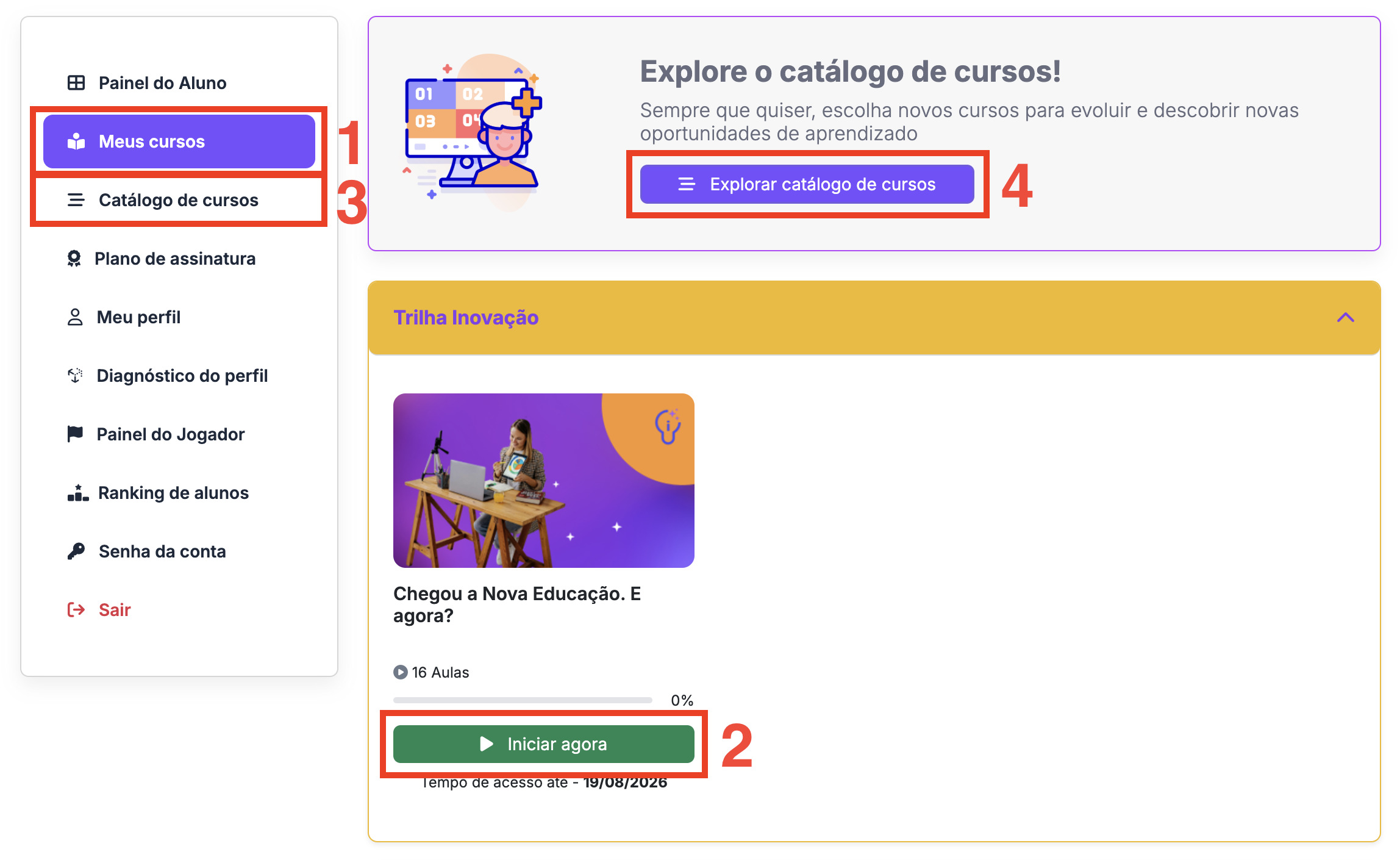This screenshot has width=1400, height=860.
Task: Start course with Iniciar agora button
Action: [x=543, y=744]
